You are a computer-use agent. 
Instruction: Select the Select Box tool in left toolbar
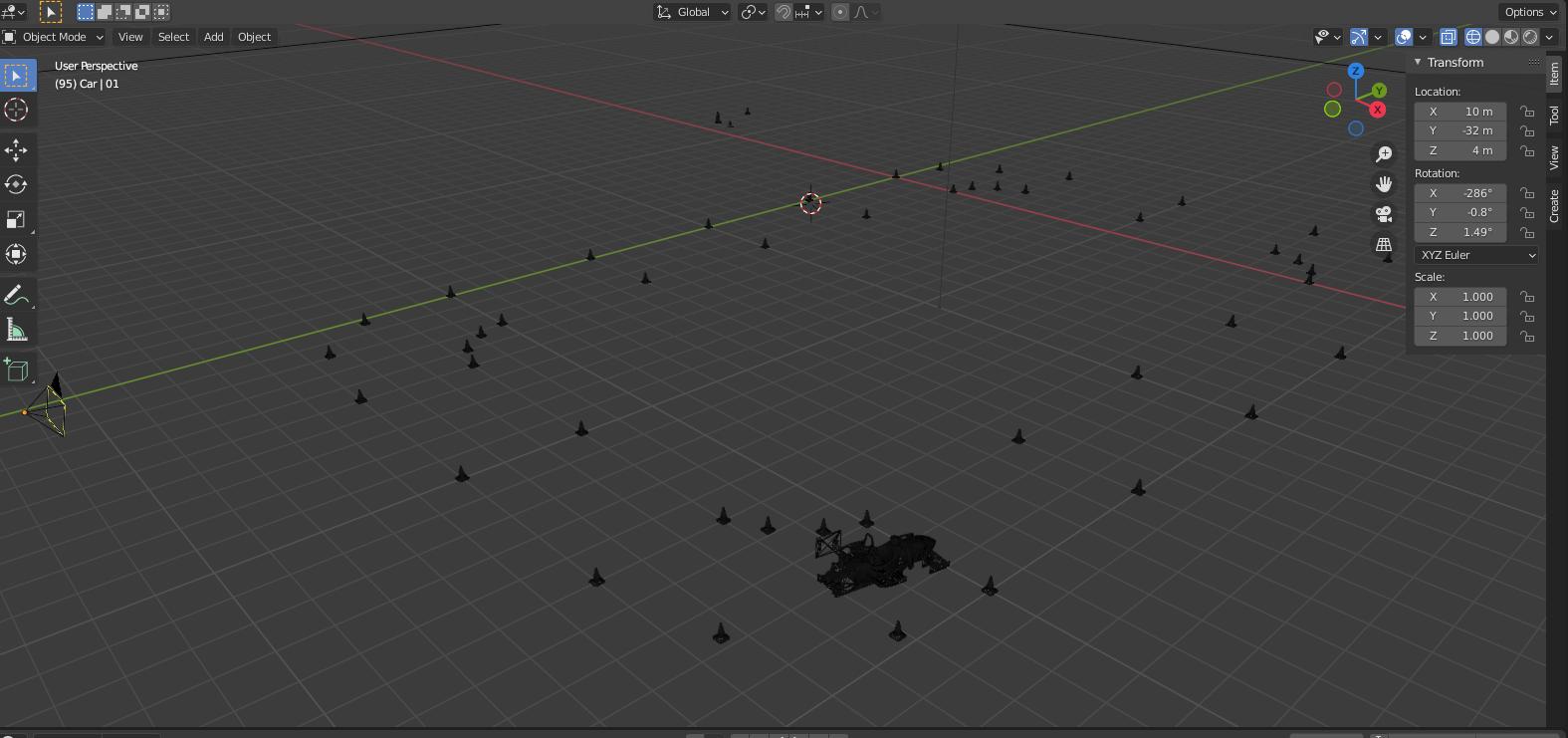pos(17,76)
